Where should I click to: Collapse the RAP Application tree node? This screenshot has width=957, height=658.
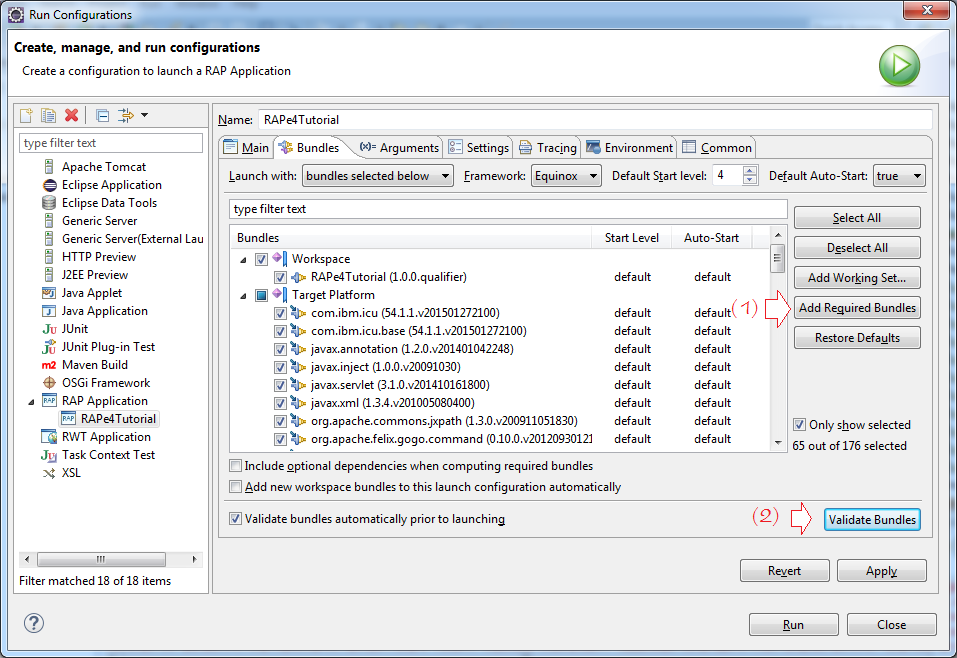point(31,402)
